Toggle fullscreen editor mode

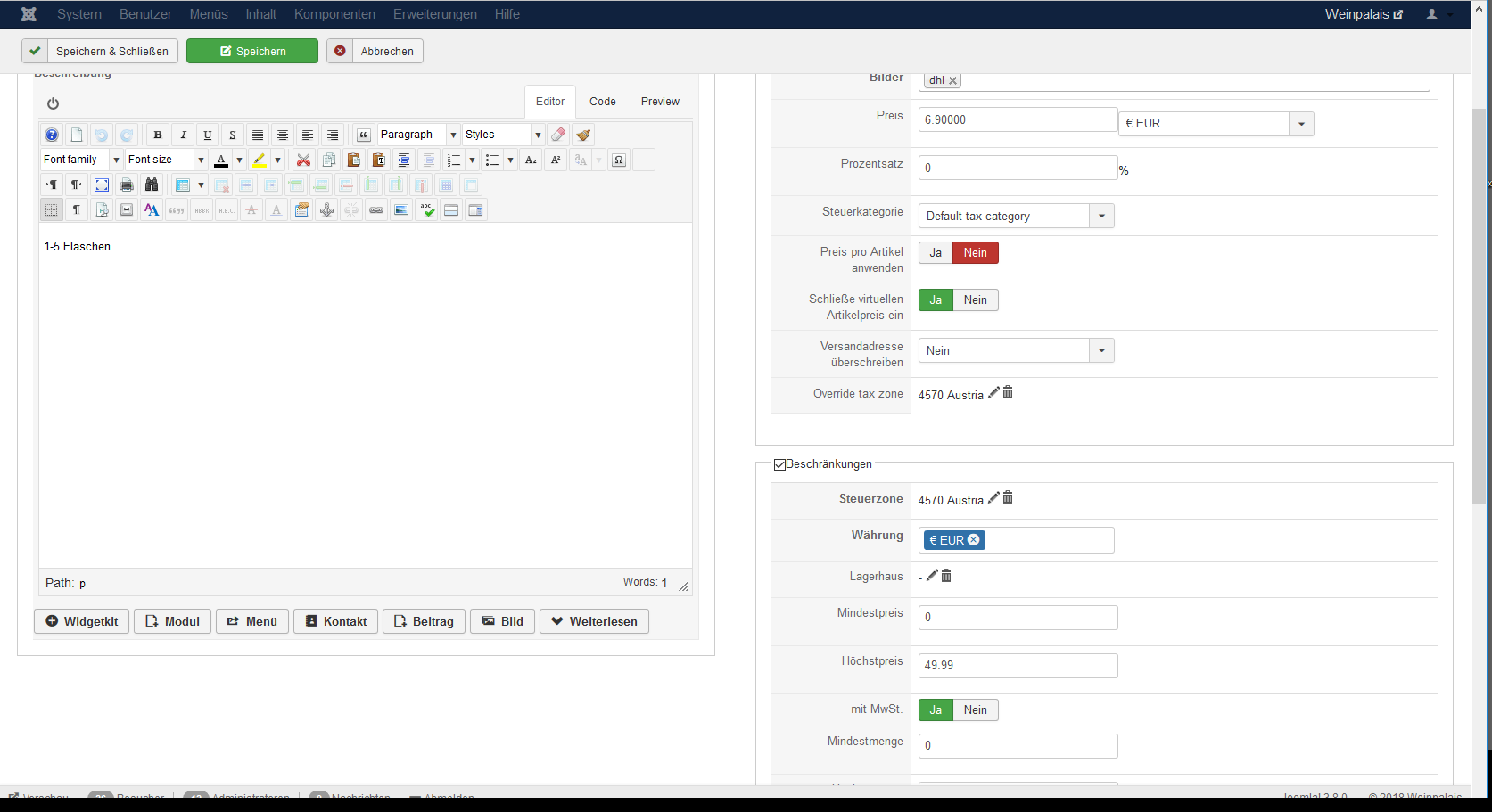pos(102,185)
